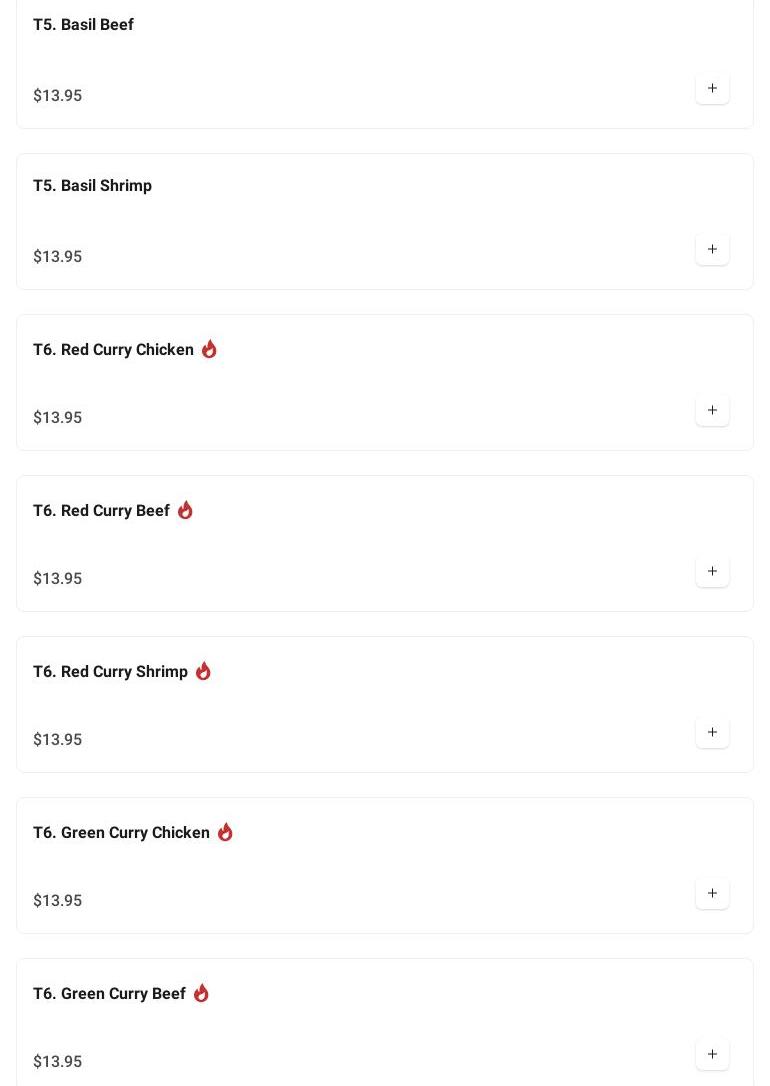Click $13.95 price on Basil Shrimp card
Image resolution: width=770 pixels, height=1086 pixels.
click(57, 256)
